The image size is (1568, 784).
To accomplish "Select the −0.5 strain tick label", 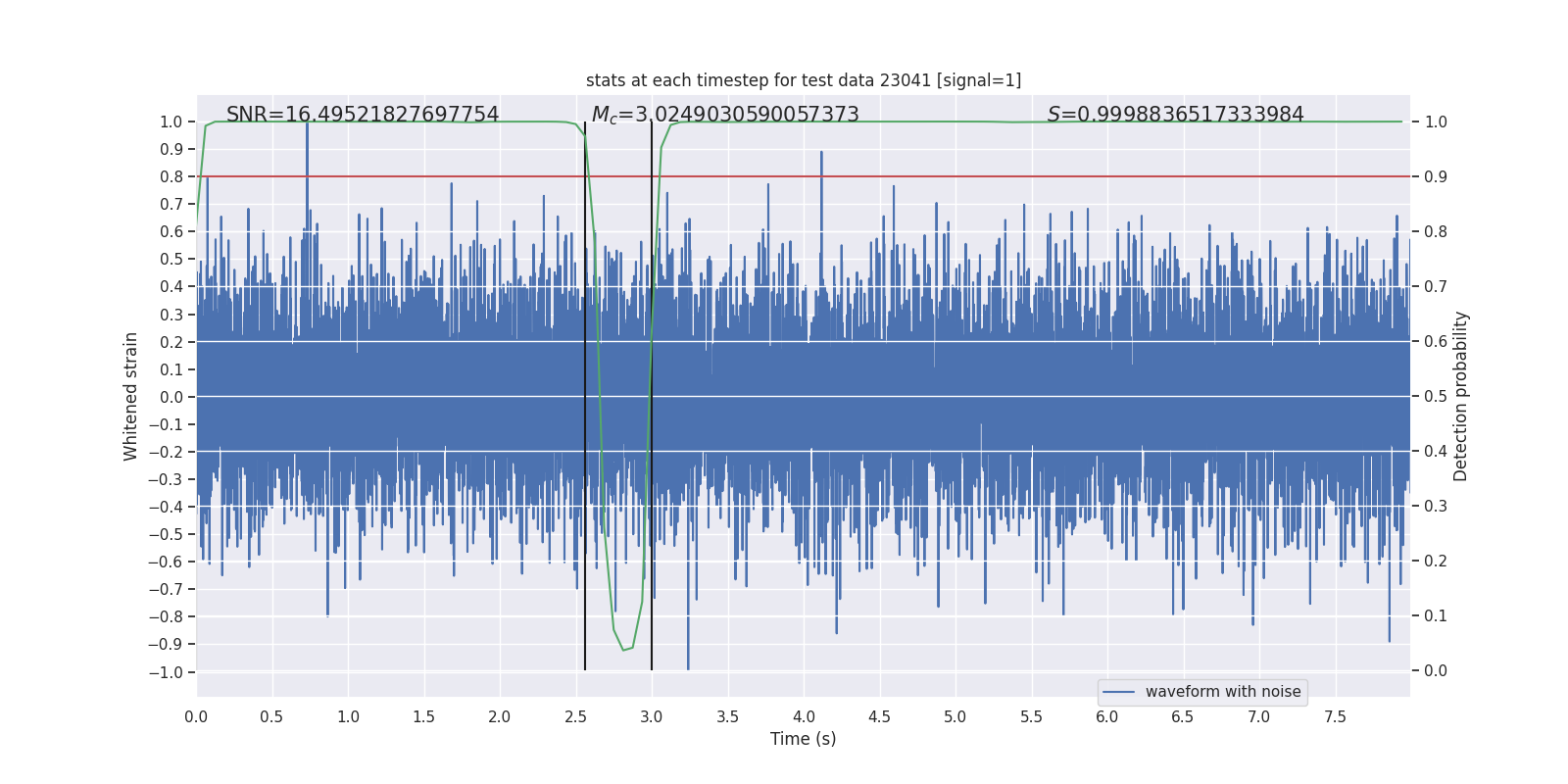I will pos(166,534).
